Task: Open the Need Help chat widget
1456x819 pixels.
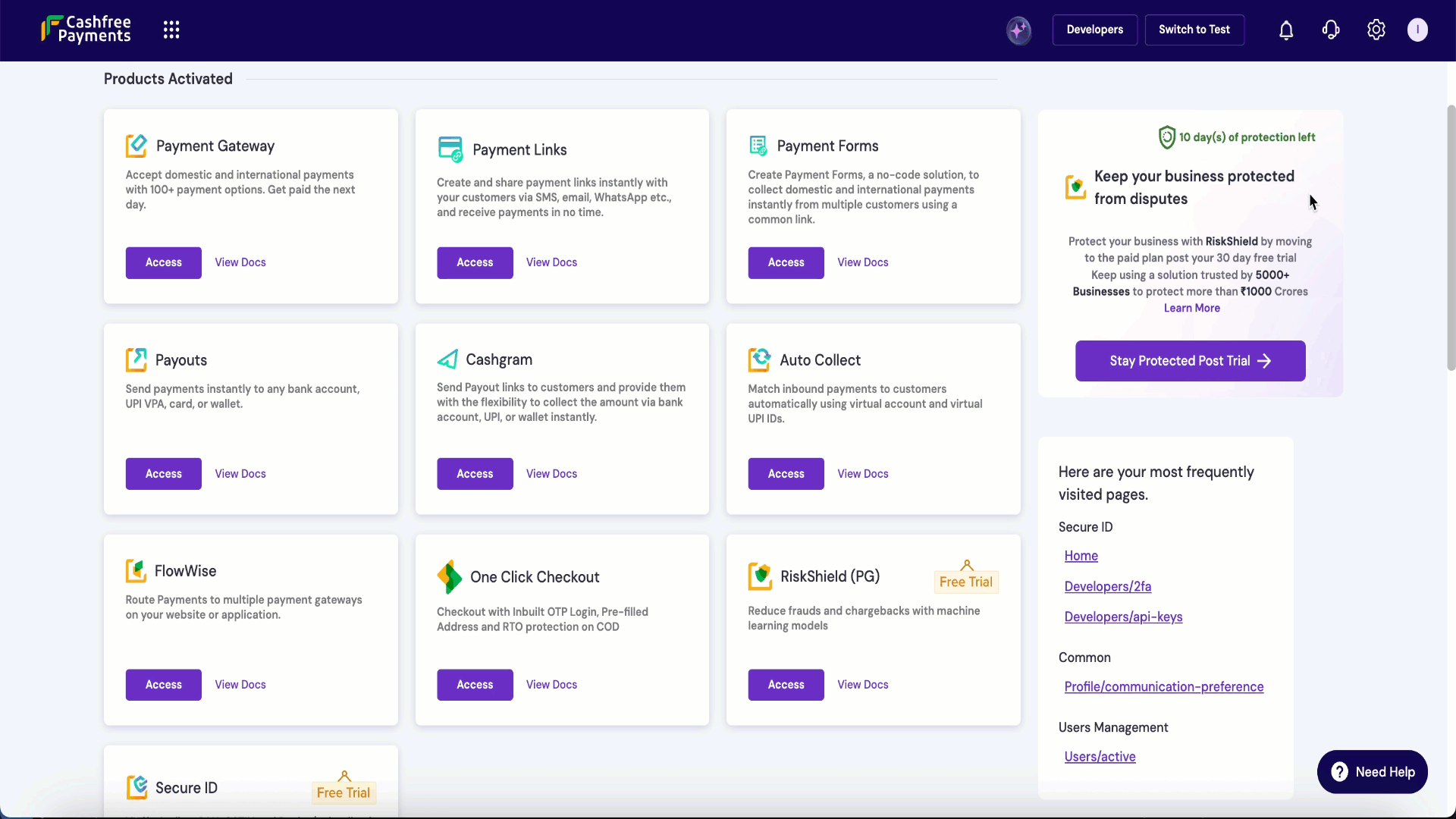Action: [x=1372, y=772]
